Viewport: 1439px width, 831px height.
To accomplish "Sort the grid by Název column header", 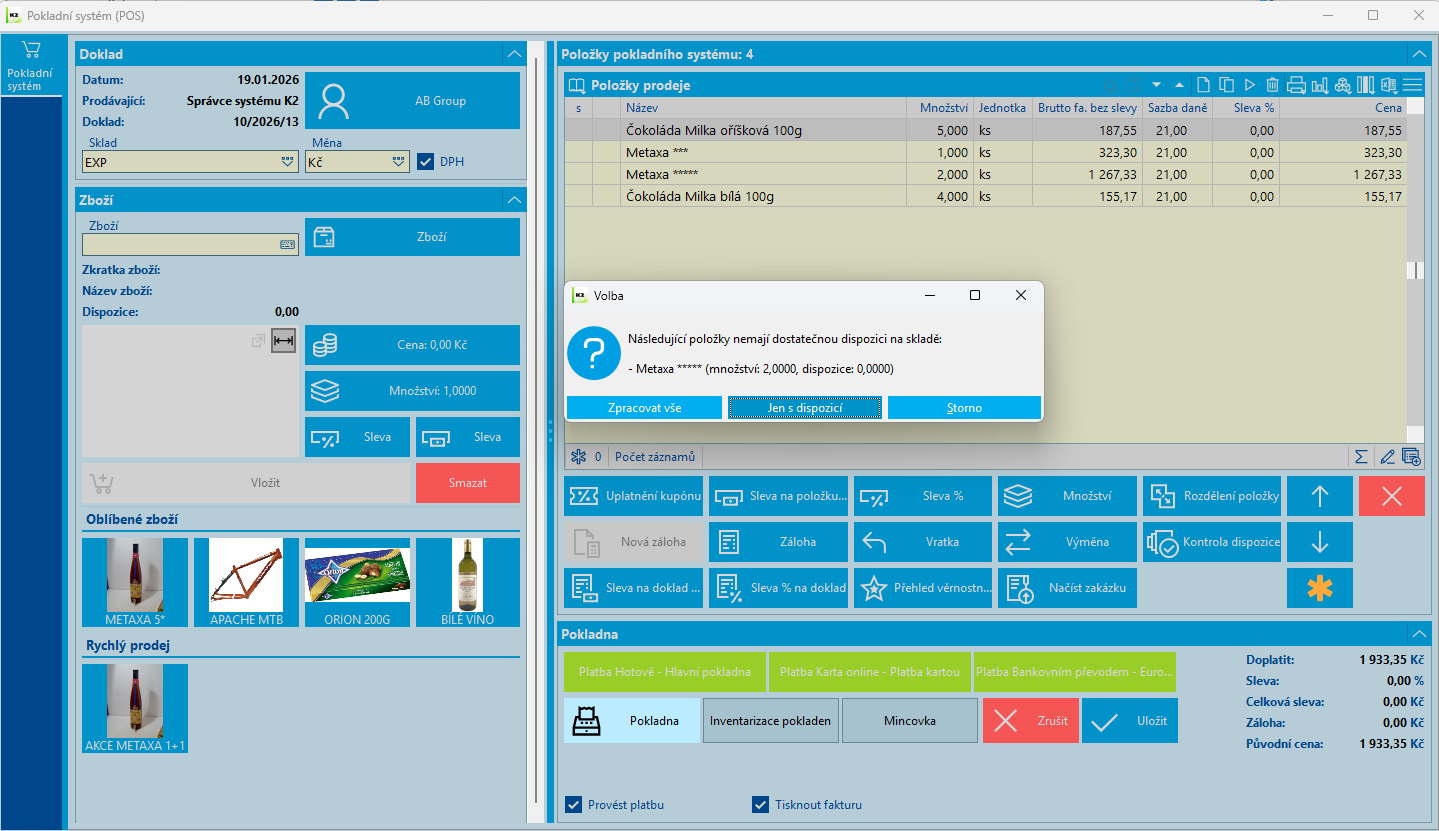I will click(x=763, y=108).
